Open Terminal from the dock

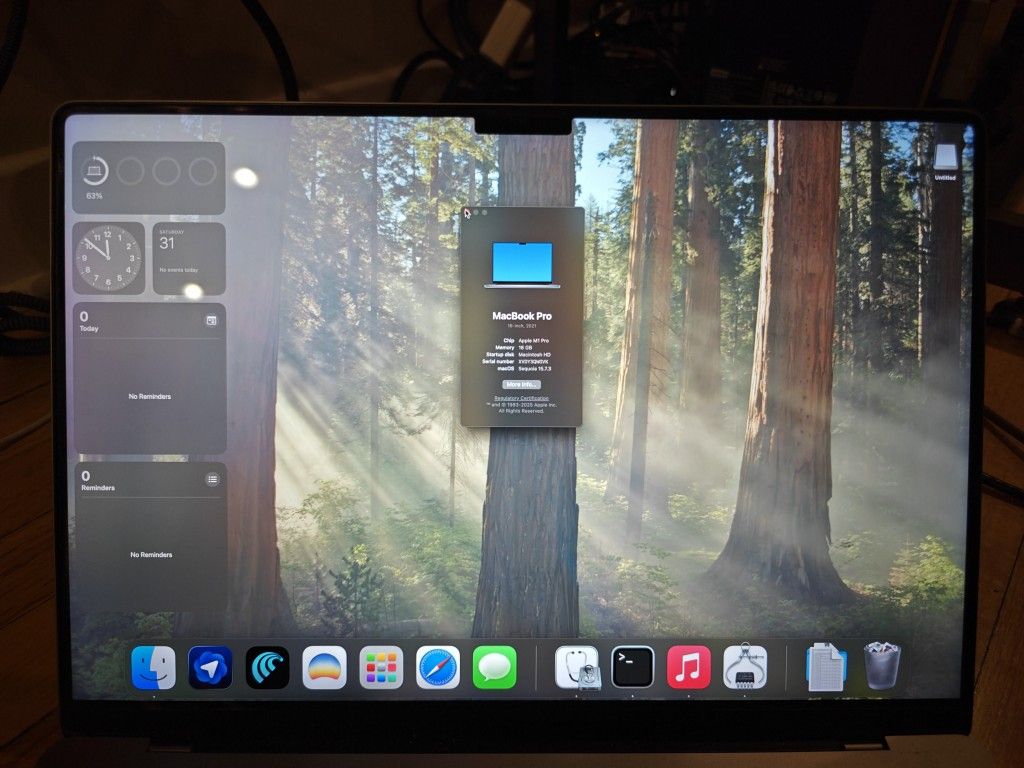[633, 667]
